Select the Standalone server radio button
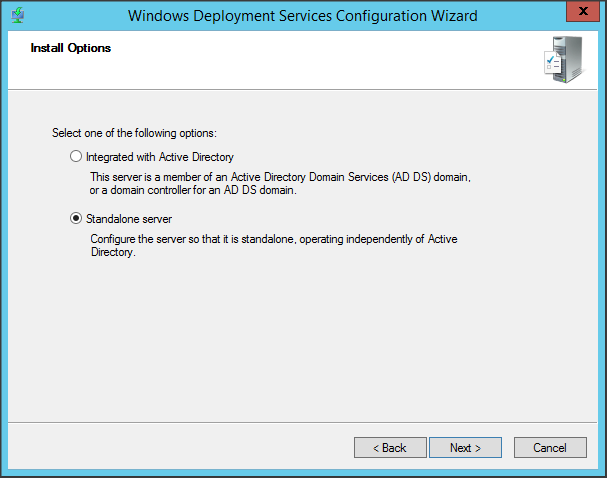 (x=76, y=218)
